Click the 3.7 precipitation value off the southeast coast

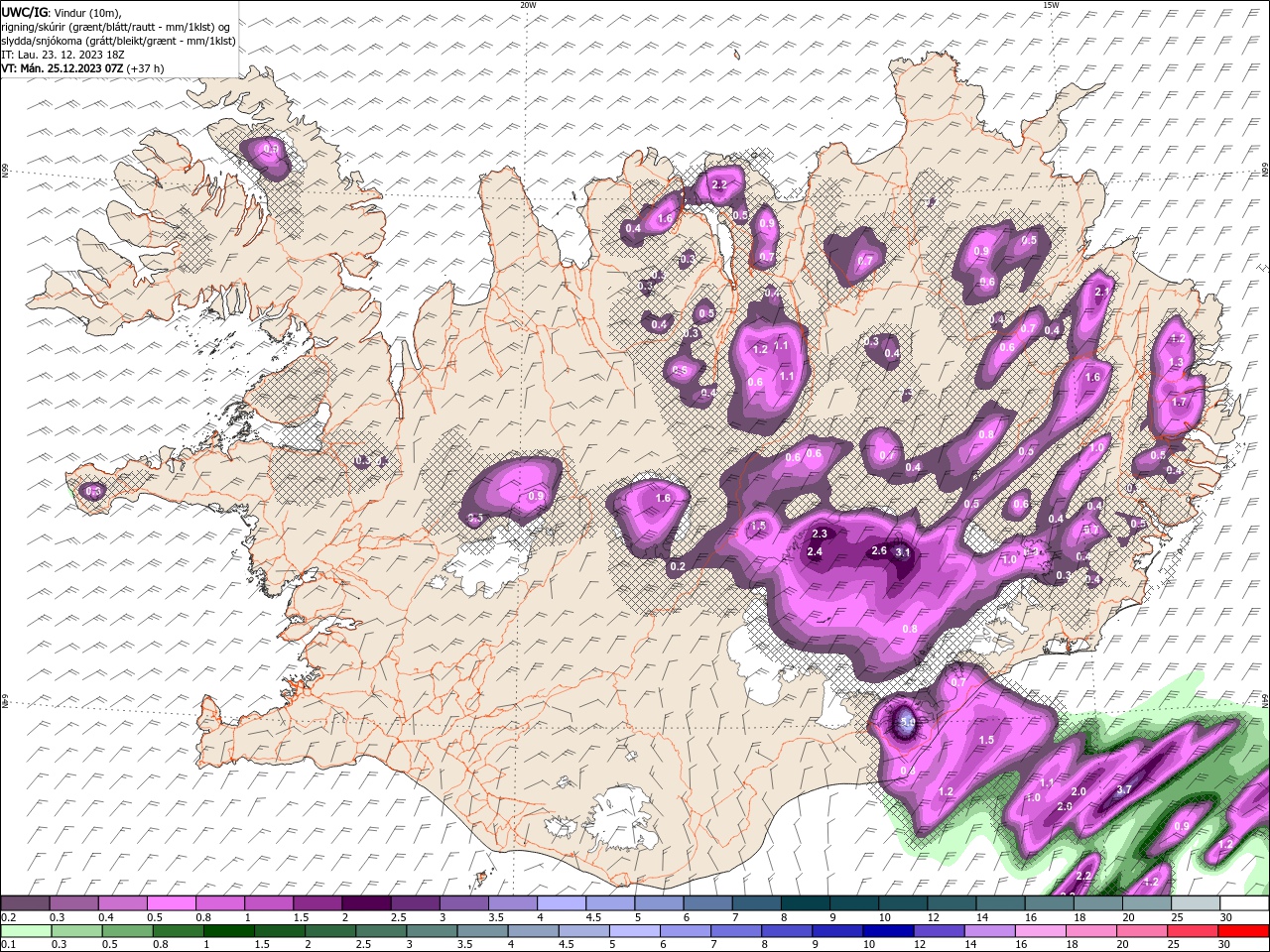tap(1124, 789)
